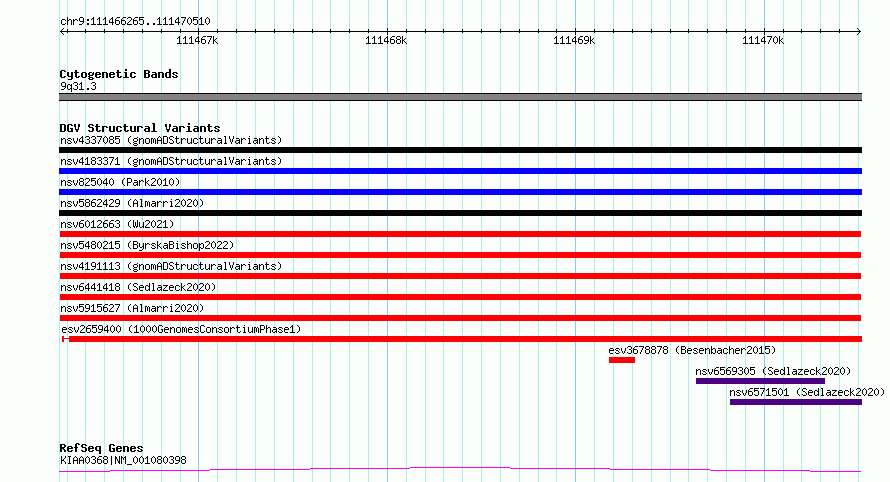This screenshot has height=482, width=890.
Task: Open variant nsv825040 (Park2010) label
Action: [x=120, y=182]
